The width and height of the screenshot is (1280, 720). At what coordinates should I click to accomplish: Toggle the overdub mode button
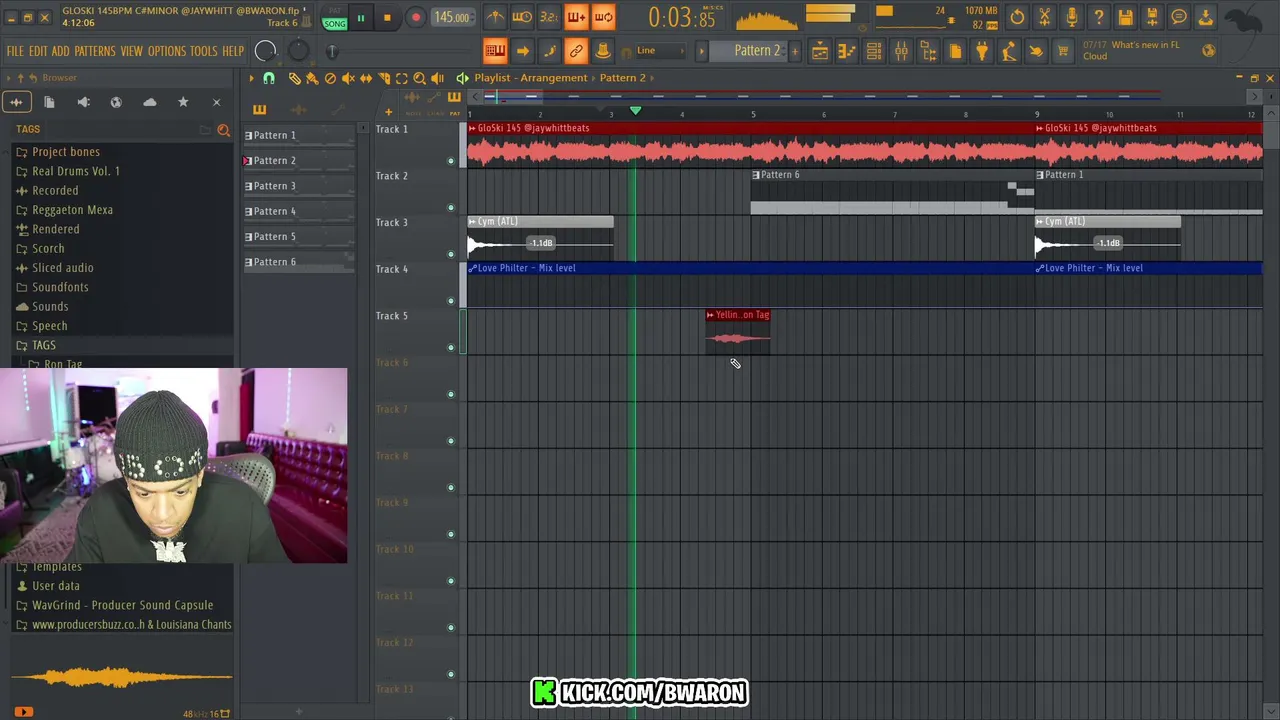(x=576, y=17)
